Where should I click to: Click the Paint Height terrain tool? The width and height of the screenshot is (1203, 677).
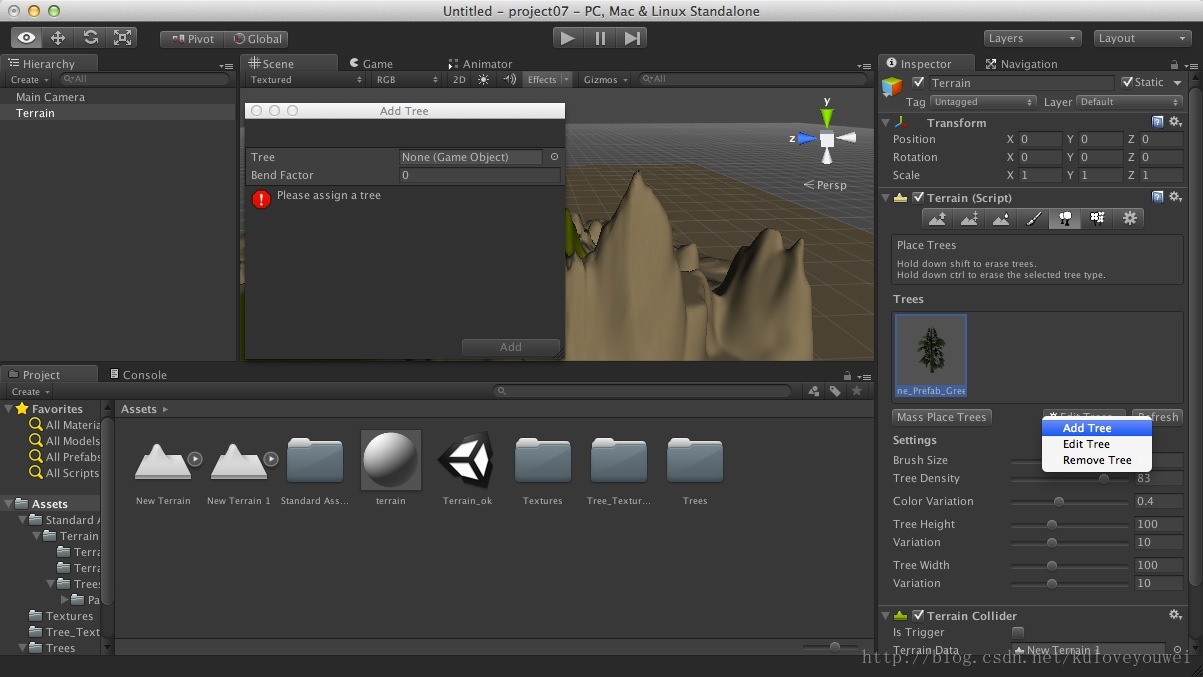coord(969,218)
